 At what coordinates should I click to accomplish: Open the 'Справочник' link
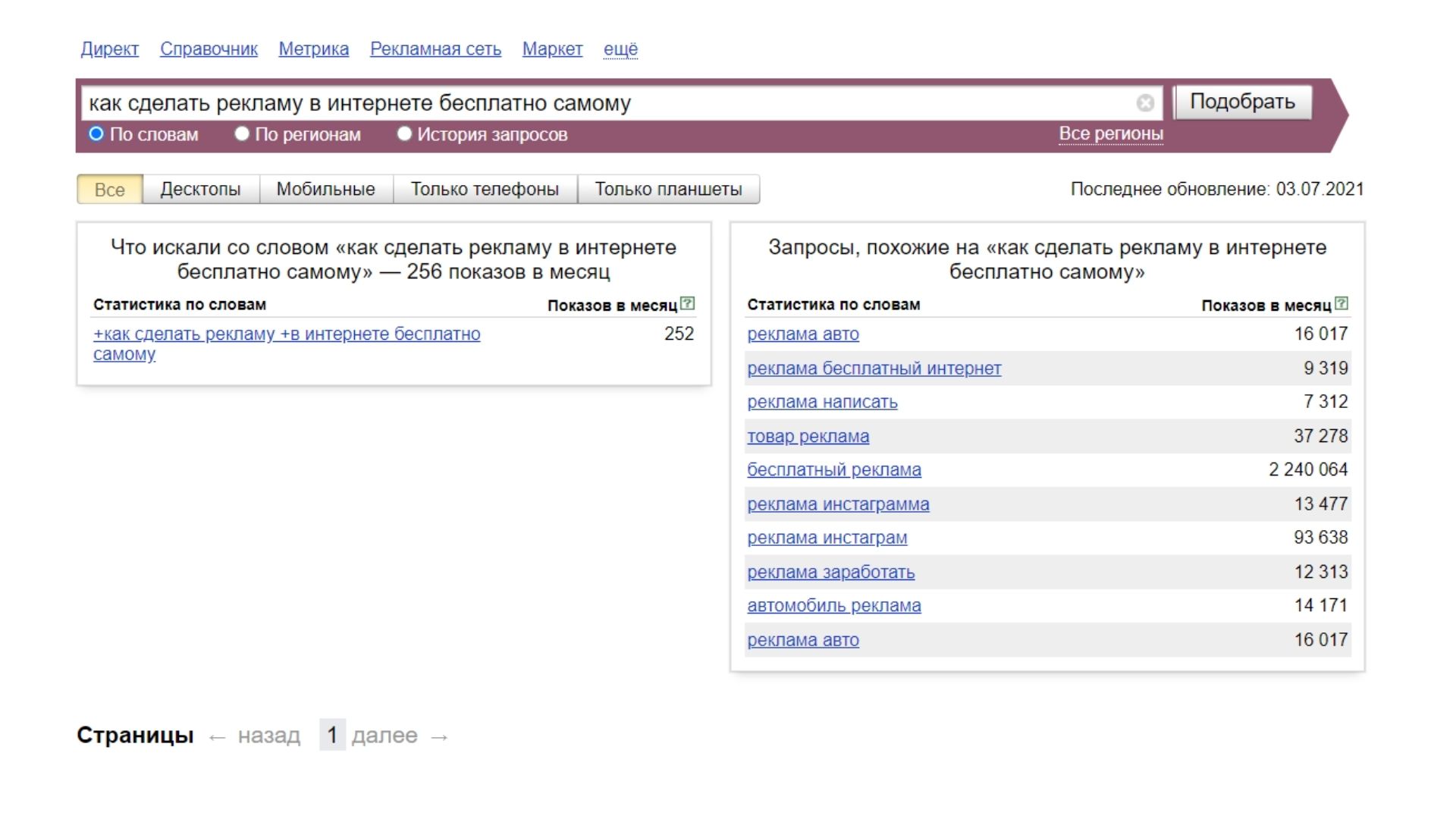pyautogui.click(x=209, y=49)
